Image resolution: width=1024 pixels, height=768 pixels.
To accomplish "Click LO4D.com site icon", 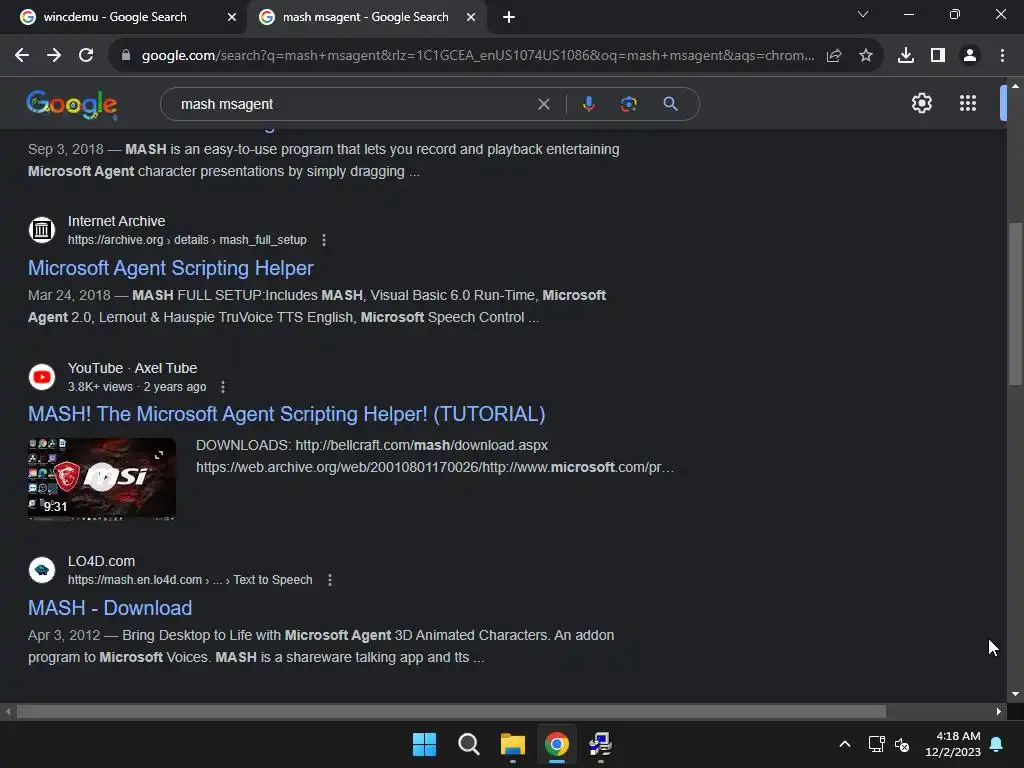I will click(x=42, y=569).
